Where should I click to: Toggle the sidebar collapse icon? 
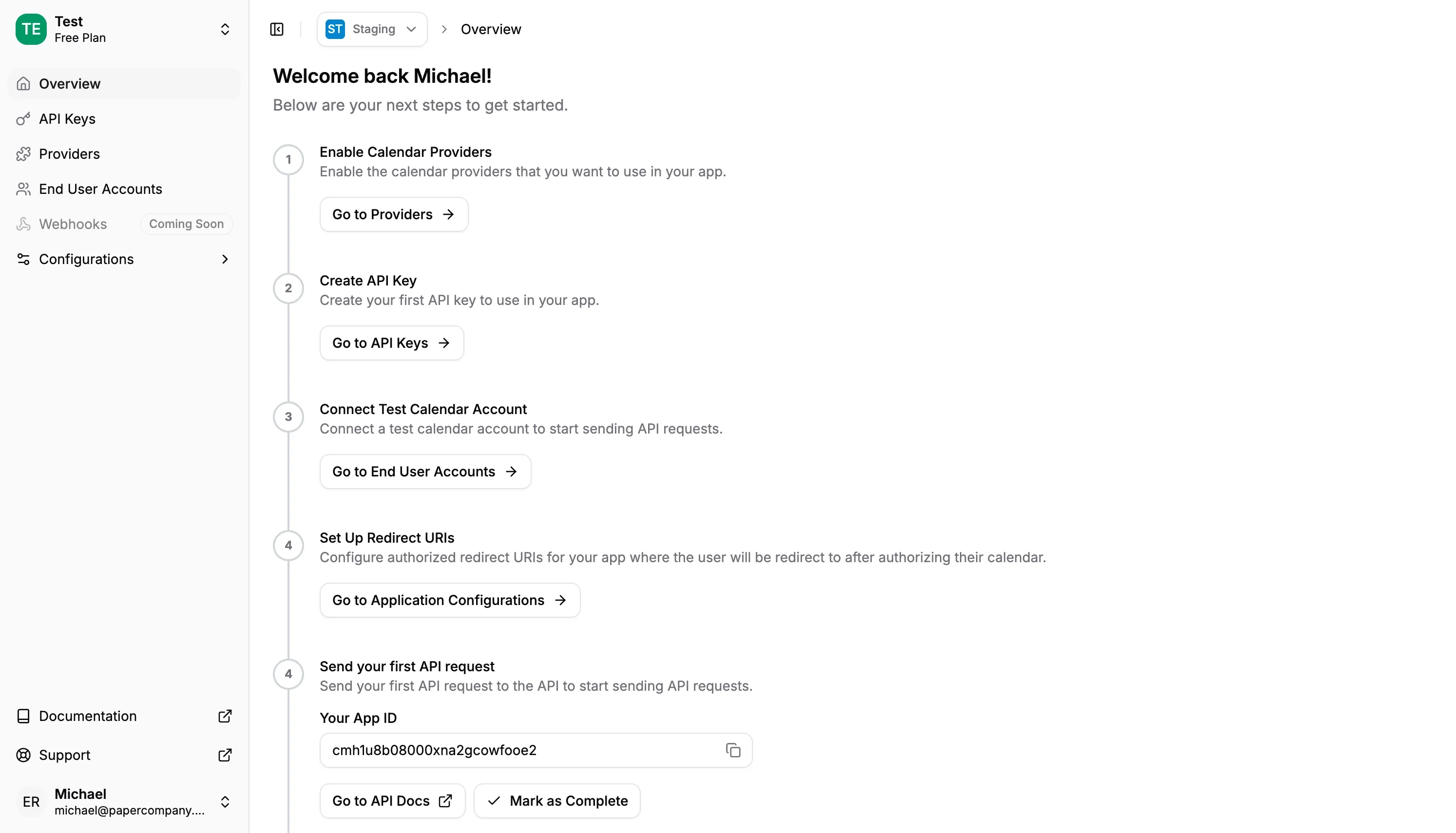pos(277,29)
